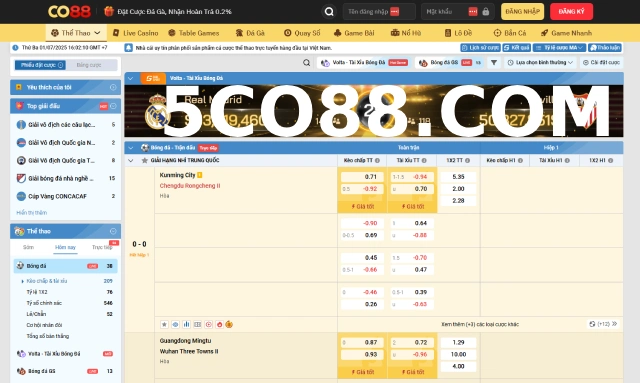Viewport: 640px width, 383px height.
Task: Click the eye view icon under the Kunming match
Action: (x=176, y=324)
